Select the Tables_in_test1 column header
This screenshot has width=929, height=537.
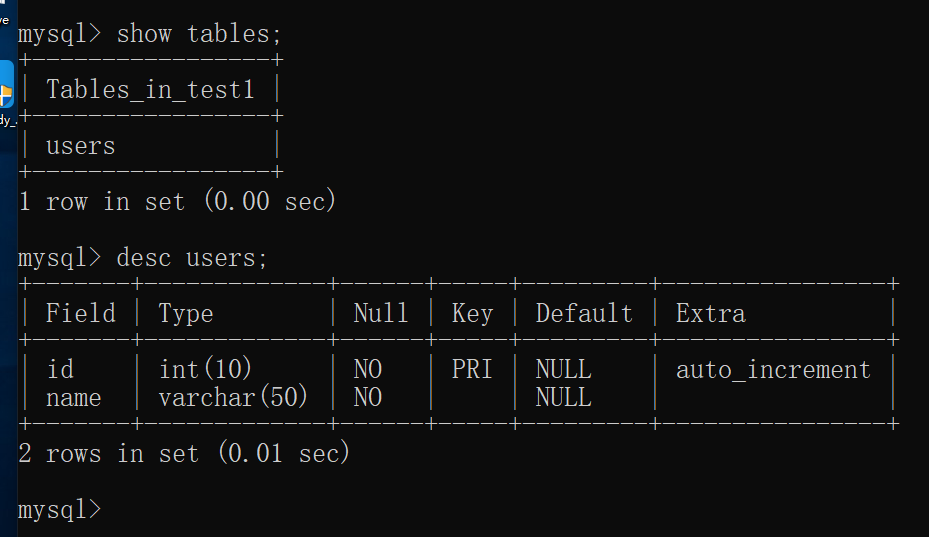click(x=150, y=90)
